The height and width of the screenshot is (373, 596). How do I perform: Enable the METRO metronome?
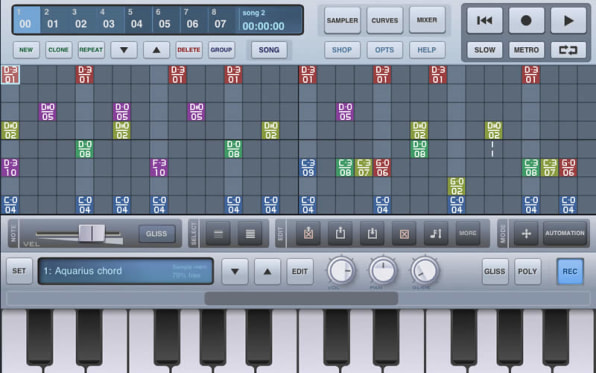pyautogui.click(x=526, y=50)
